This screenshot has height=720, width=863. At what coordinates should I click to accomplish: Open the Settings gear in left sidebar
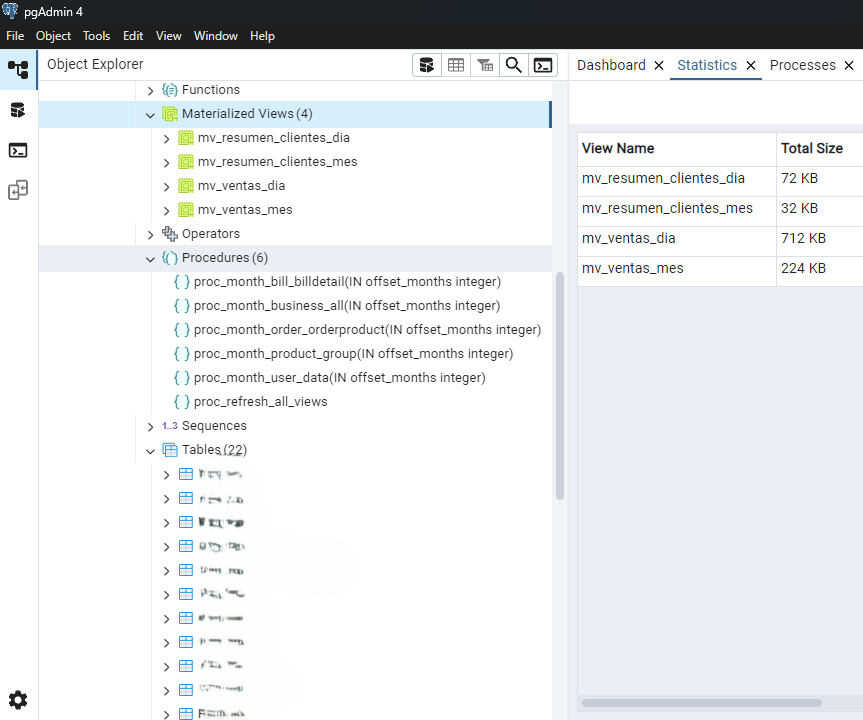tap(18, 700)
